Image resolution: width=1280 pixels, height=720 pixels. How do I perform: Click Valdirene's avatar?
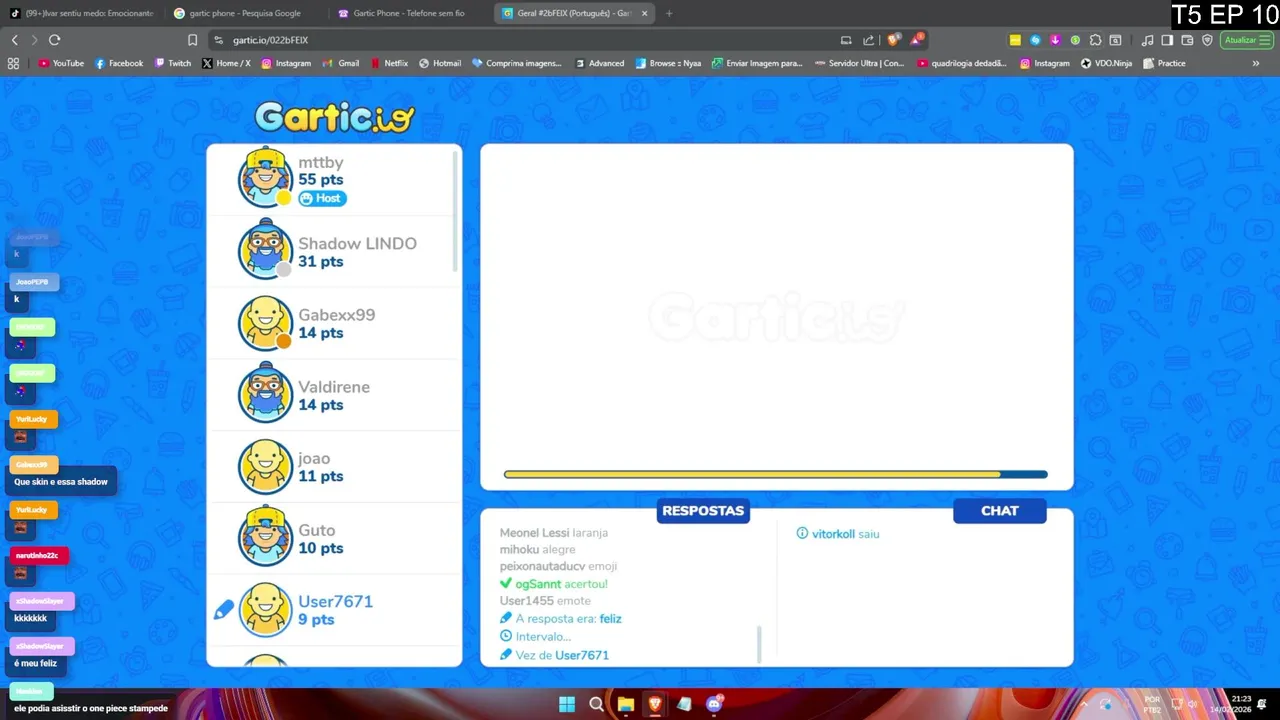tap(265, 393)
